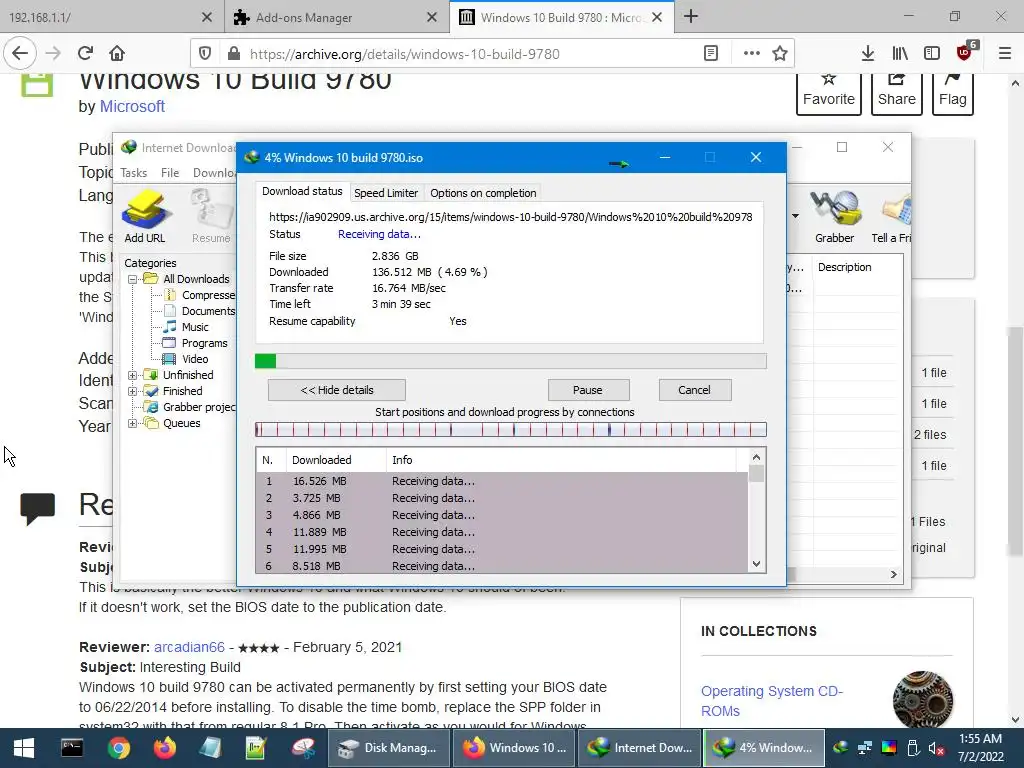
Task: Launch Chrome from the taskbar
Action: [118, 748]
